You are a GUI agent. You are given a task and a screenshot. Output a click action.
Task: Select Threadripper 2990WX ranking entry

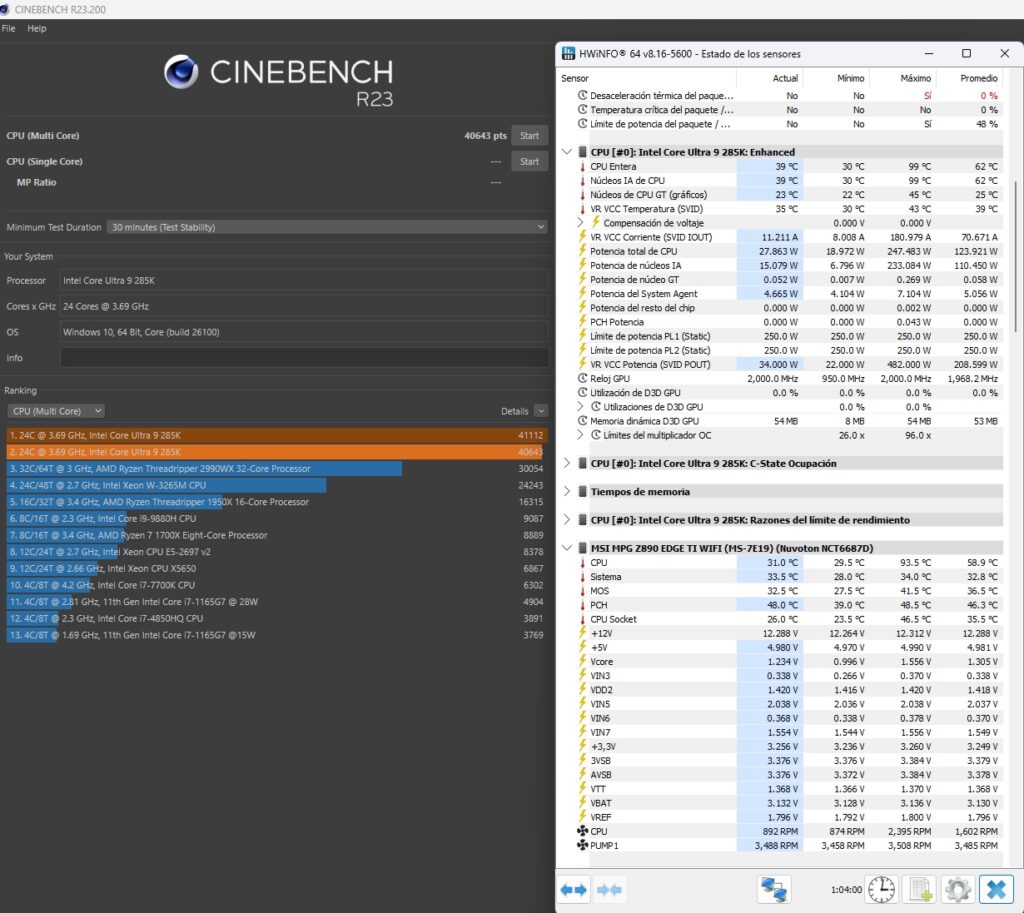(276, 468)
